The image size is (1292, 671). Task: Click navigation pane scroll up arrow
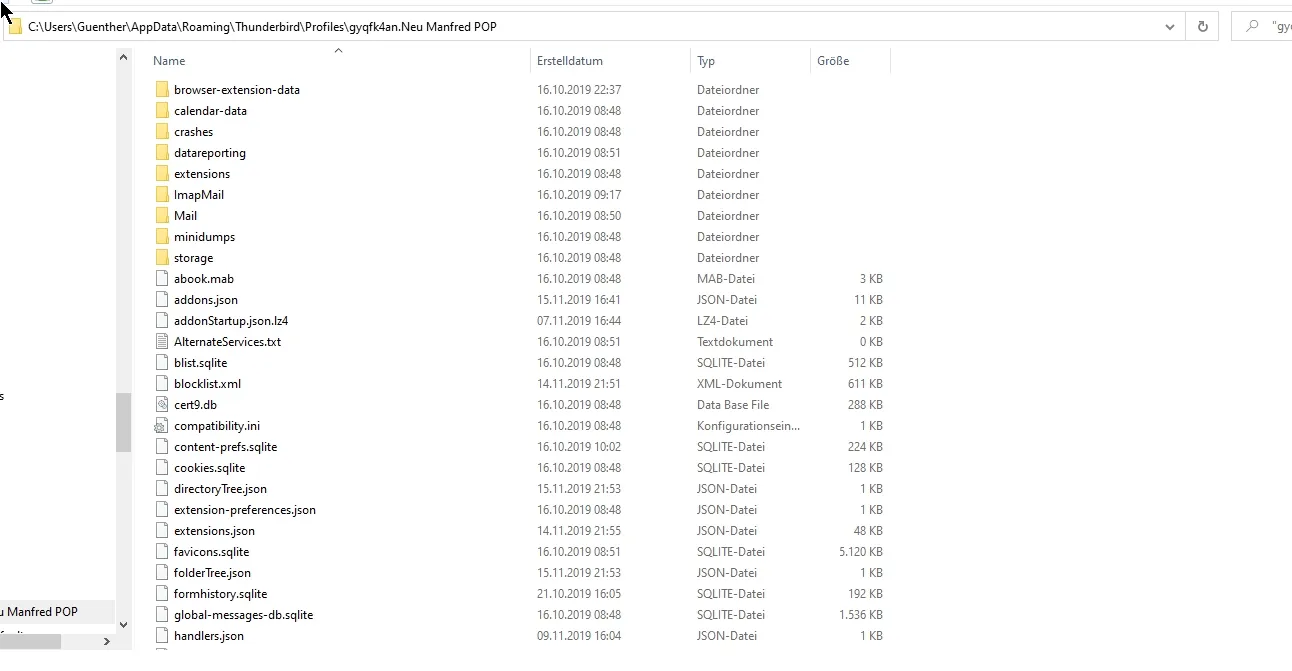(x=123, y=57)
